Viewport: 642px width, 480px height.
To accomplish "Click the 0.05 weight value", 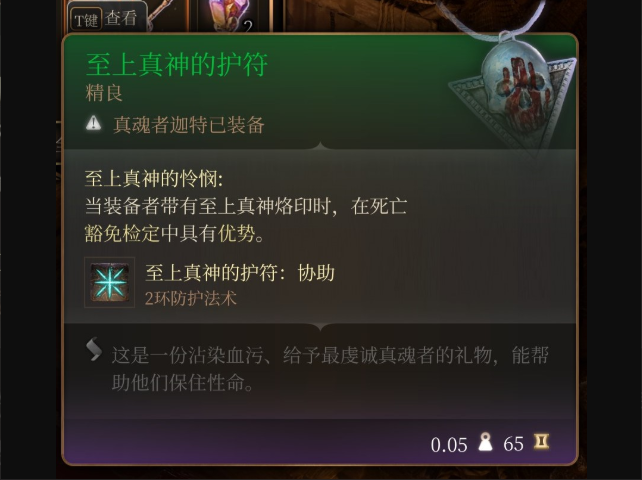I will coord(449,445).
